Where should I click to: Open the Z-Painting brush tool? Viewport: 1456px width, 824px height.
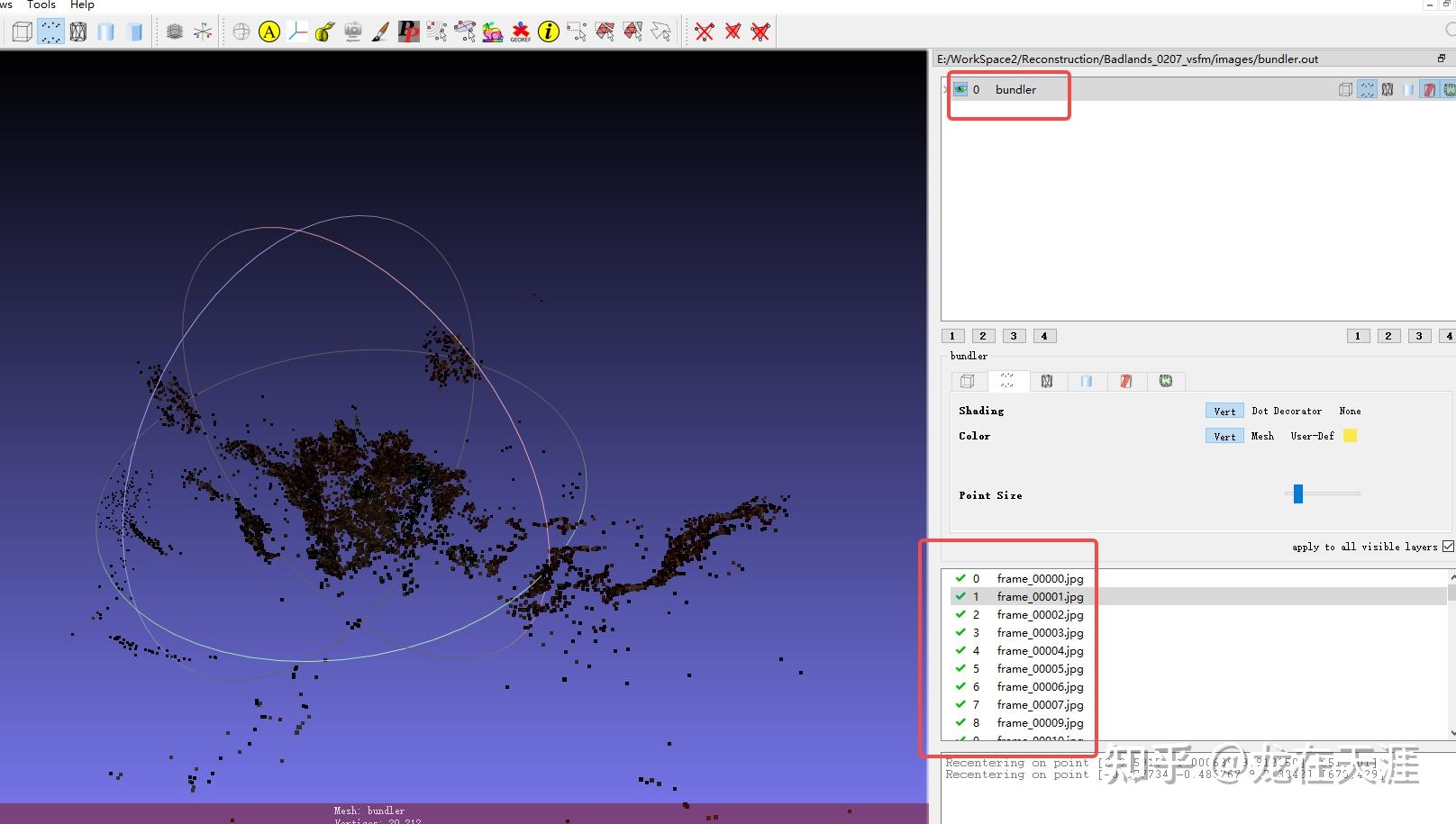379,32
